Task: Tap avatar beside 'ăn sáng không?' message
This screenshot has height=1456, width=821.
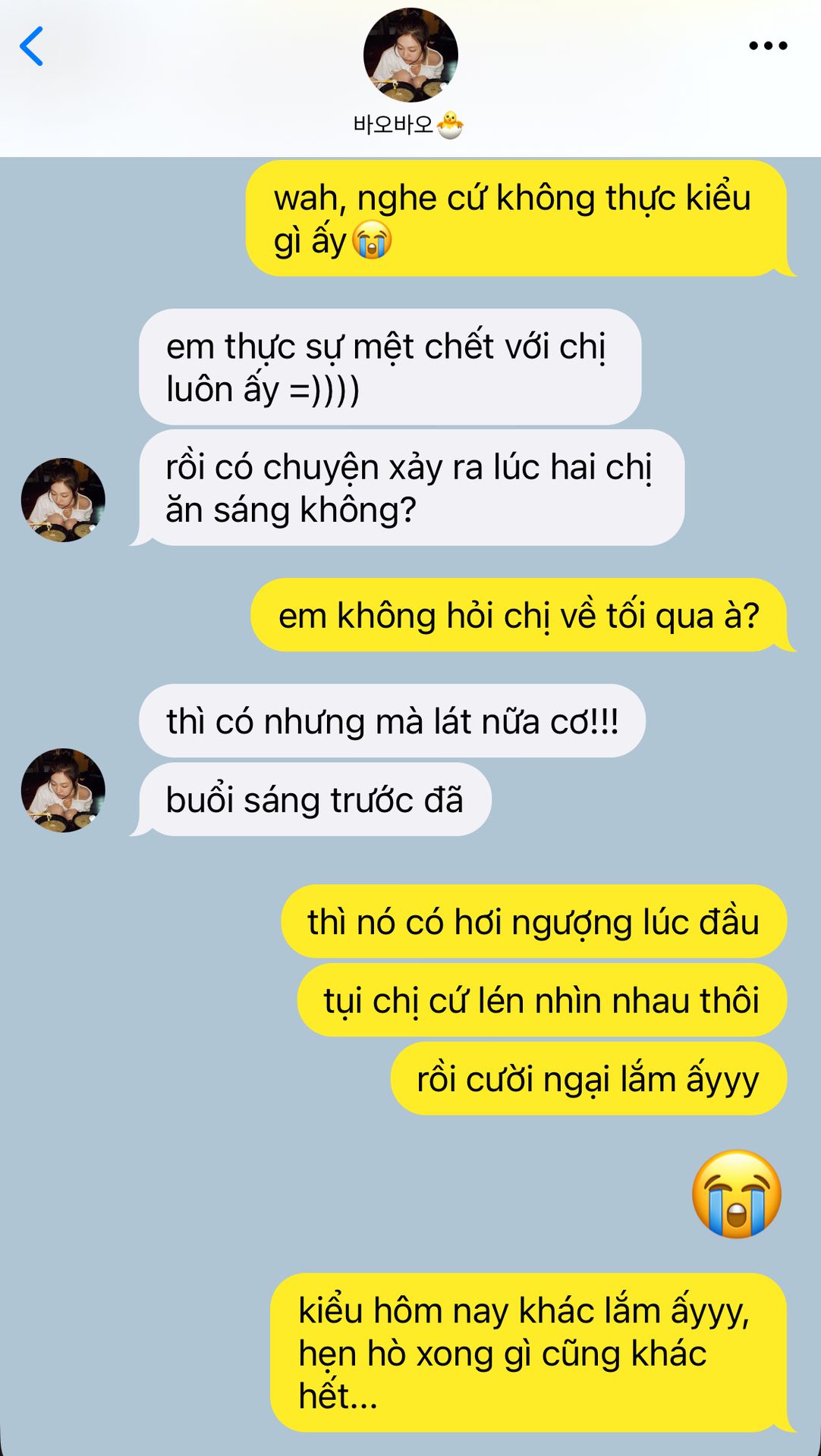Action: pos(63,500)
